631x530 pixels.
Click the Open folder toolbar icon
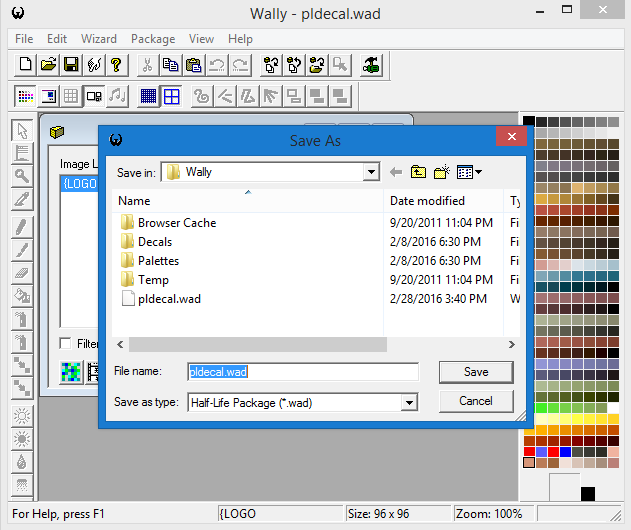(x=48, y=65)
